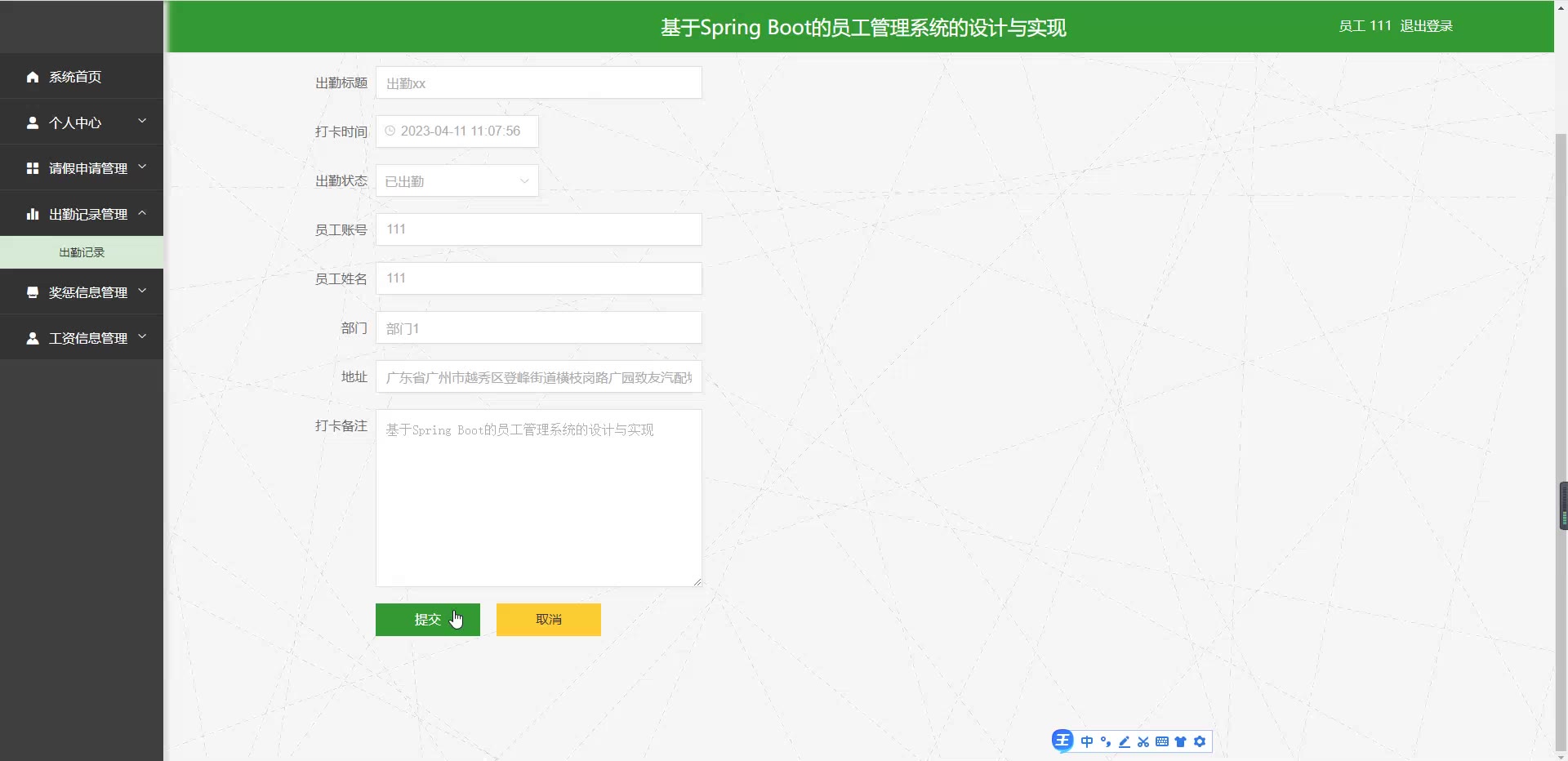Screen dimensions: 1568x761
Task: Expand the 工资信息管理 menu chevron
Action: (142, 337)
